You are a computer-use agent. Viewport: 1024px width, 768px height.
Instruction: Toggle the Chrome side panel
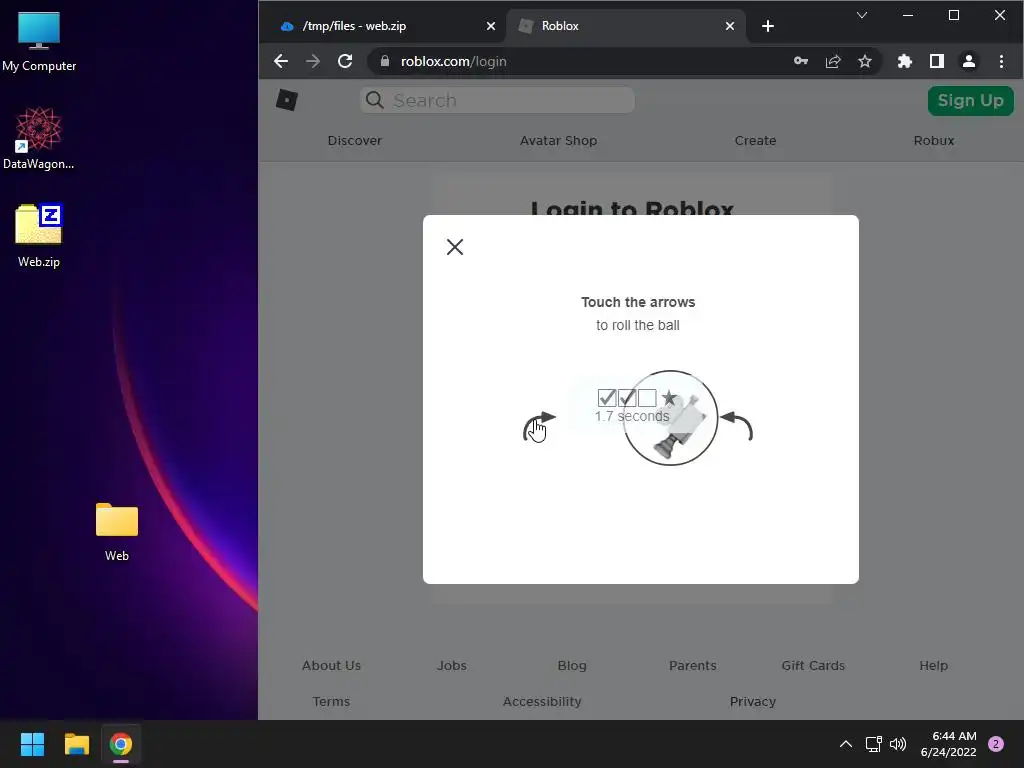936,61
